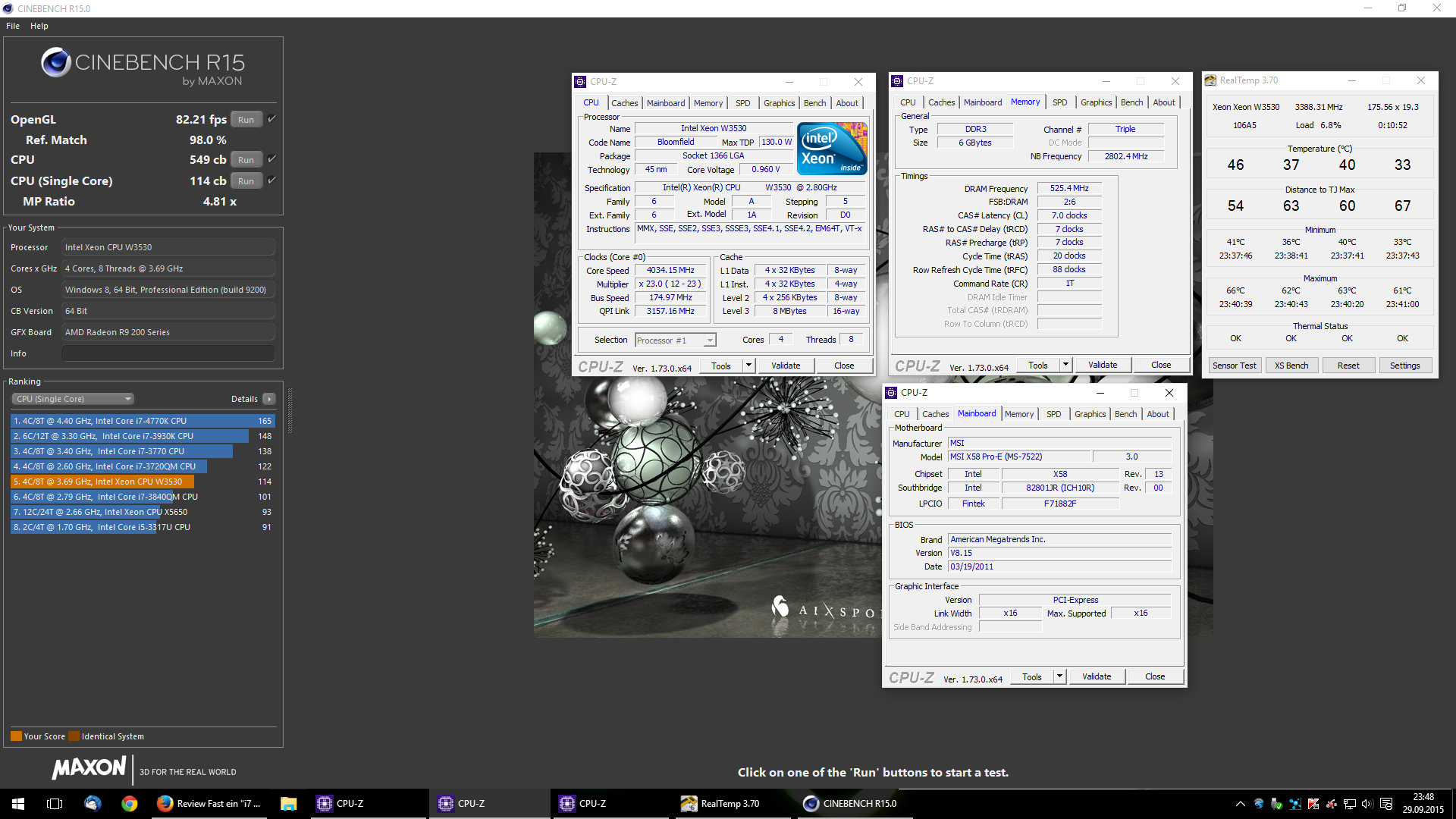Click the blue Roccat tray icon

tap(1259, 804)
